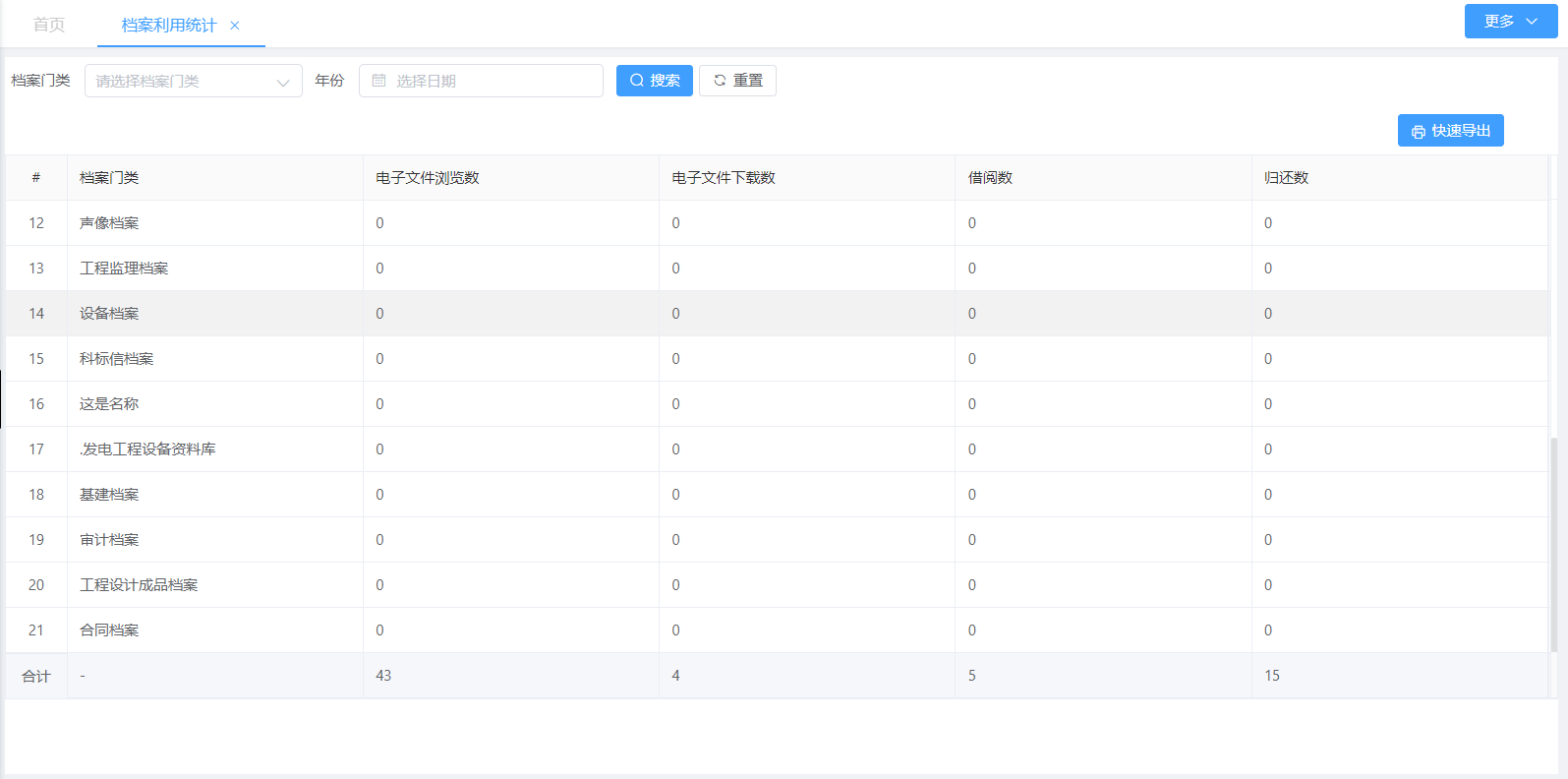Click row number 12
Viewport: 1568px width, 779px height.
tap(36, 223)
